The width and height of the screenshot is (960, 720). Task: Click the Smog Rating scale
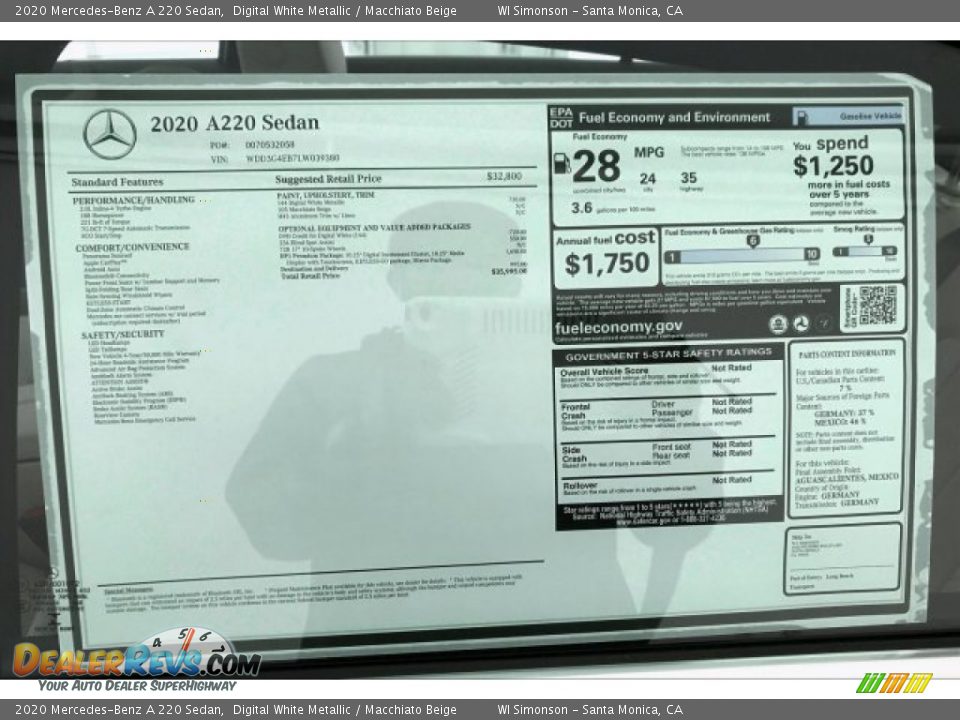pyautogui.click(x=866, y=251)
